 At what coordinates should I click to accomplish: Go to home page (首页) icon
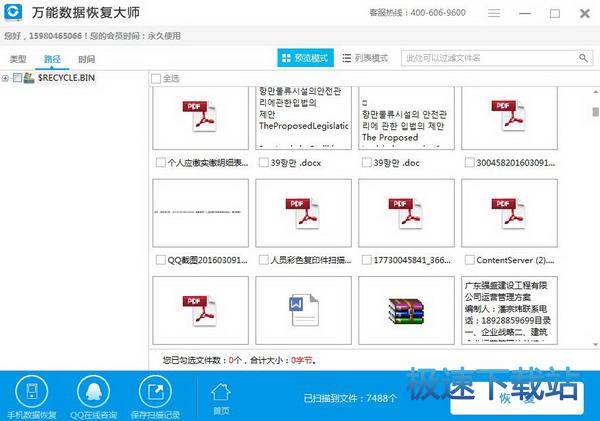tap(221, 392)
